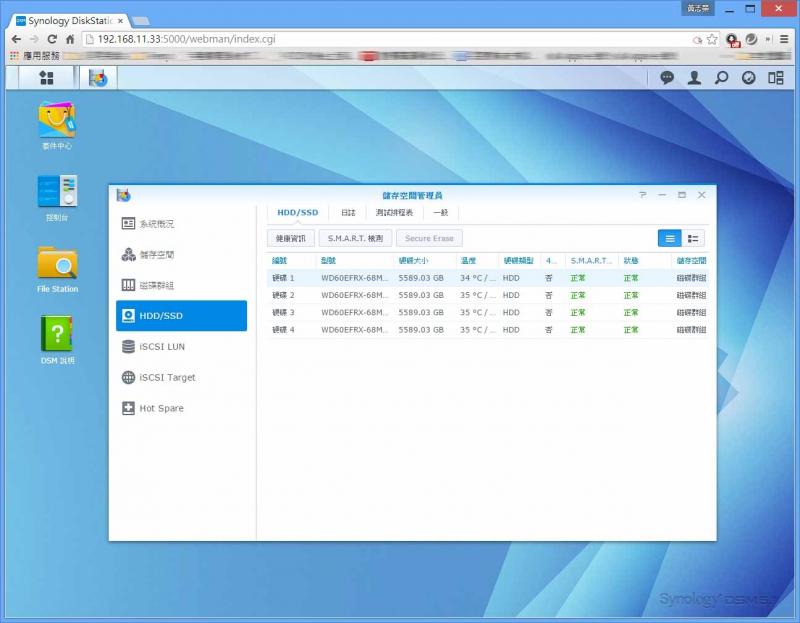
Task: Open the user options person icon
Action: (x=694, y=78)
